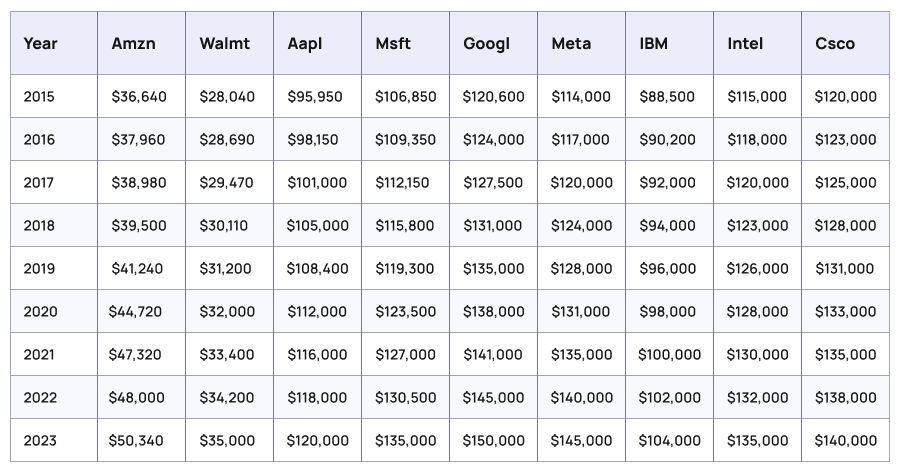Screen dimensions: 900x473
Task: Click the Year column header
Action: (x=40, y=44)
